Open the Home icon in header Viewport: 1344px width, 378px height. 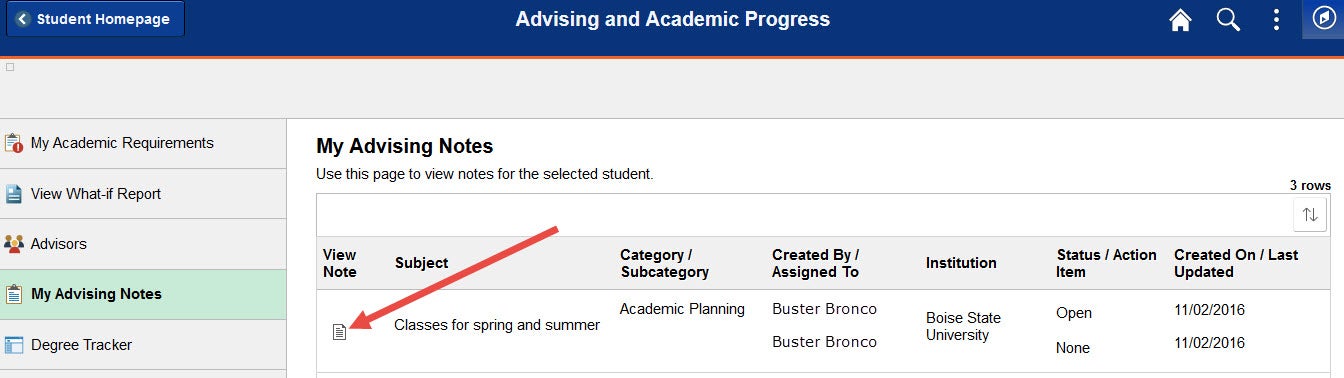tap(1180, 20)
